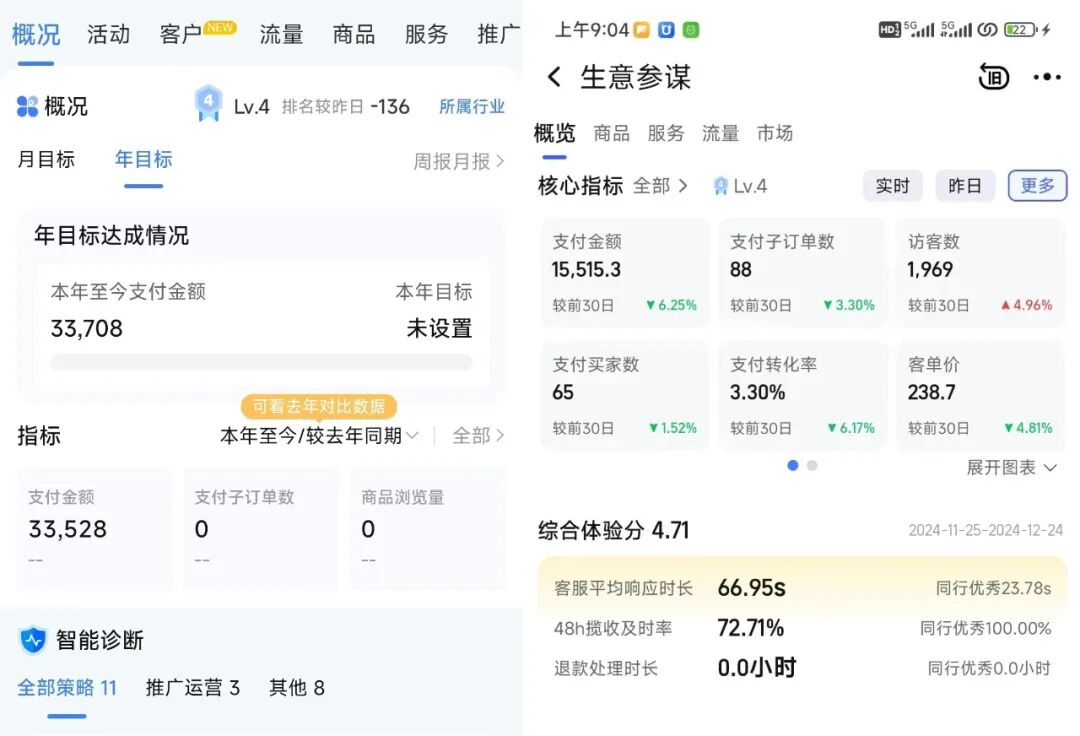Viewport: 1080px width, 736px height.
Task: Select the 其他 8 strategy filter
Action: click(x=297, y=687)
